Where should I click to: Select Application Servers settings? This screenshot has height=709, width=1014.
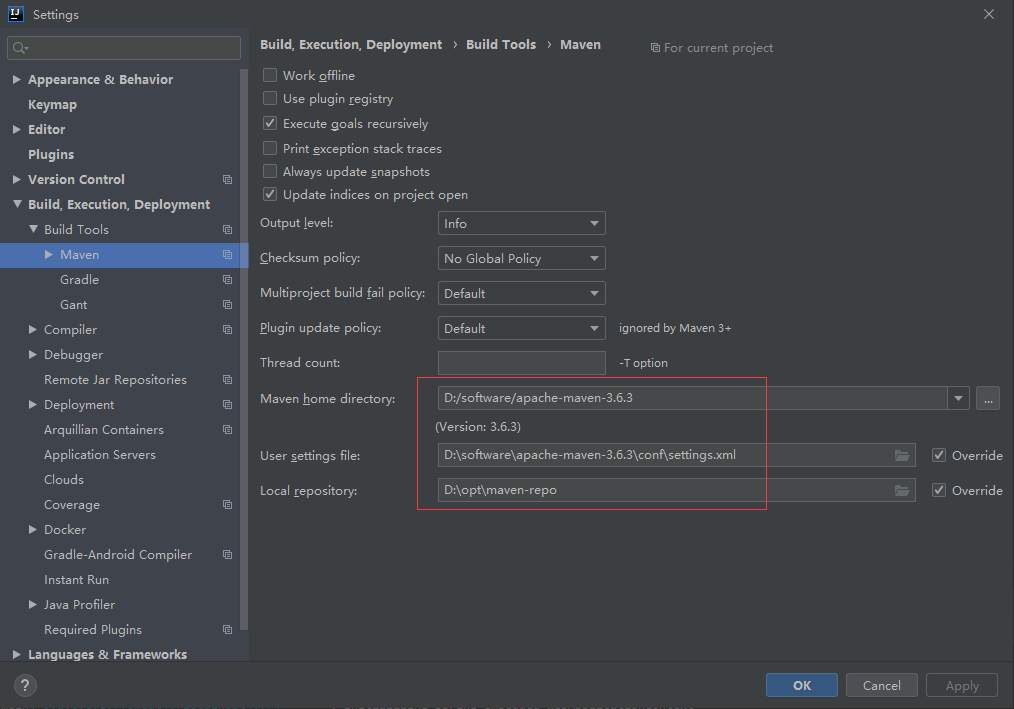100,455
